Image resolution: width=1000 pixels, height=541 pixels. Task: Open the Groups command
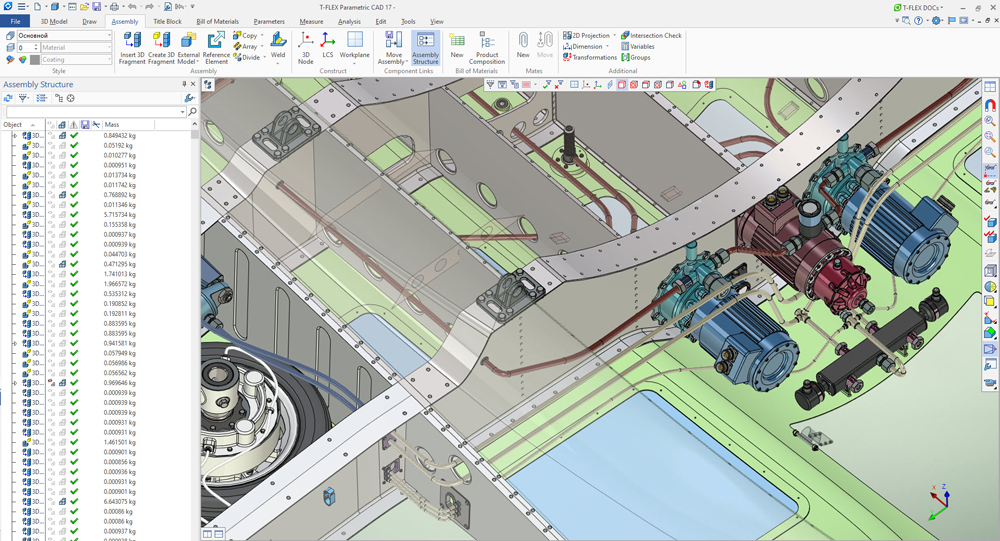click(x=636, y=57)
